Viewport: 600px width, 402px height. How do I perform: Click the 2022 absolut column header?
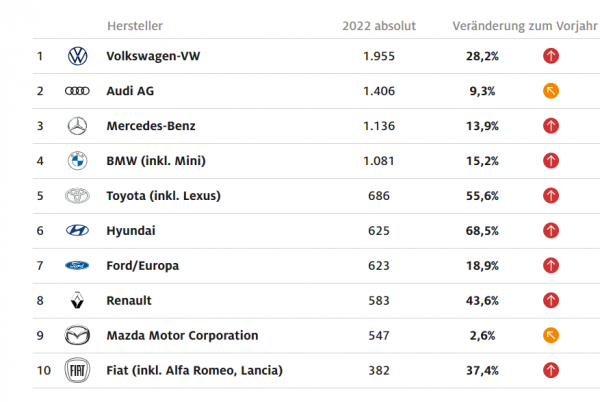coord(379,24)
